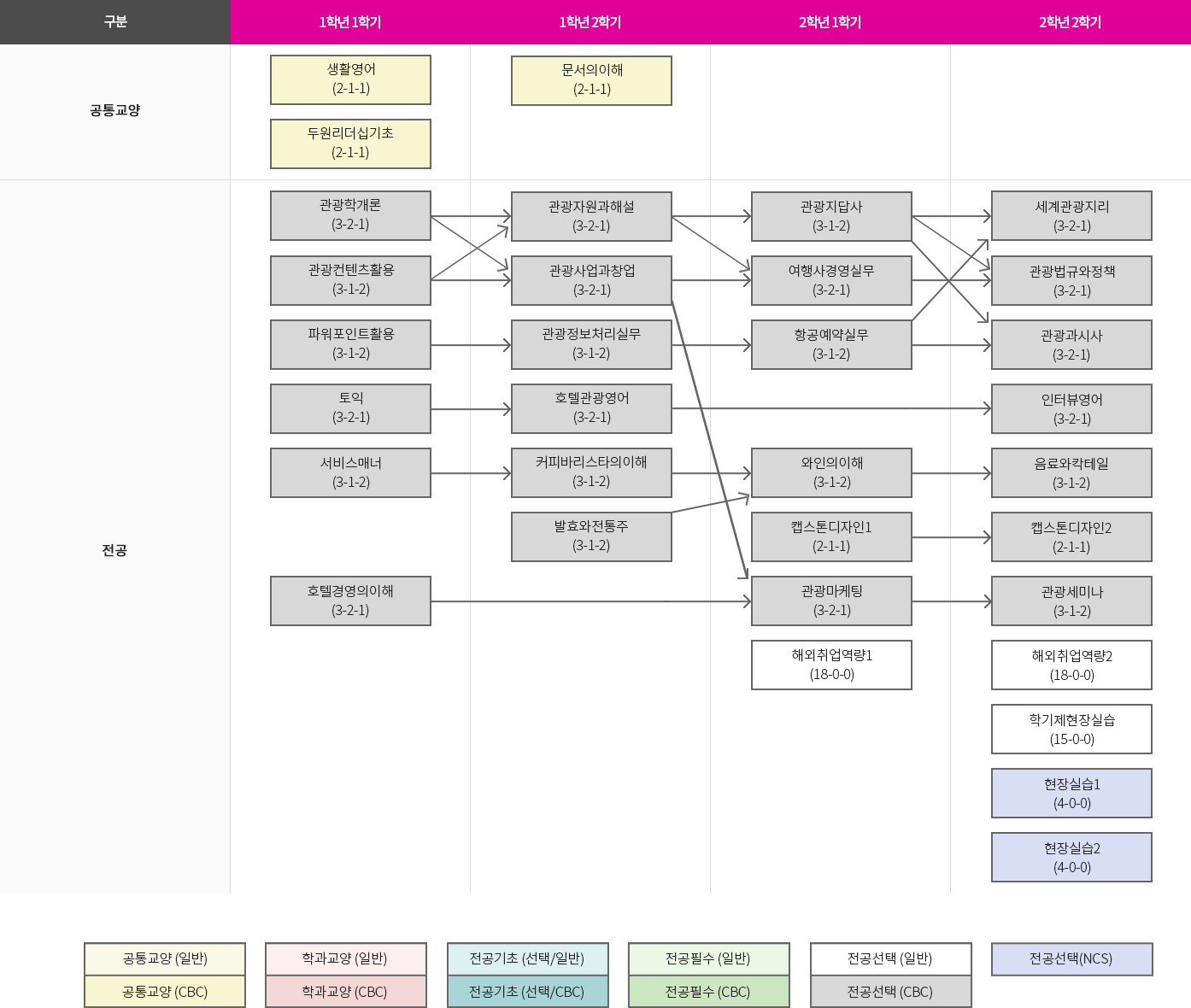
Task: Click the 공통교양 row label
Action: 115,111
